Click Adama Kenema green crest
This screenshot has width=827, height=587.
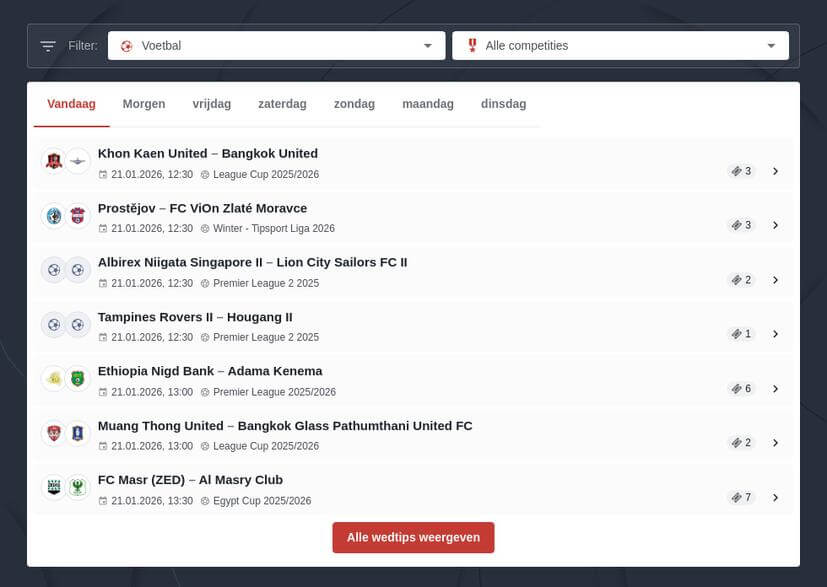78,378
